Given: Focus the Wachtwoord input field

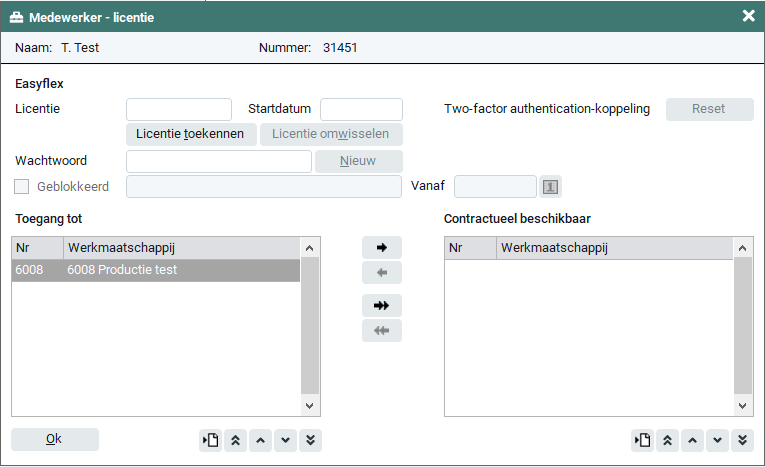Looking at the screenshot, I should 219,161.
